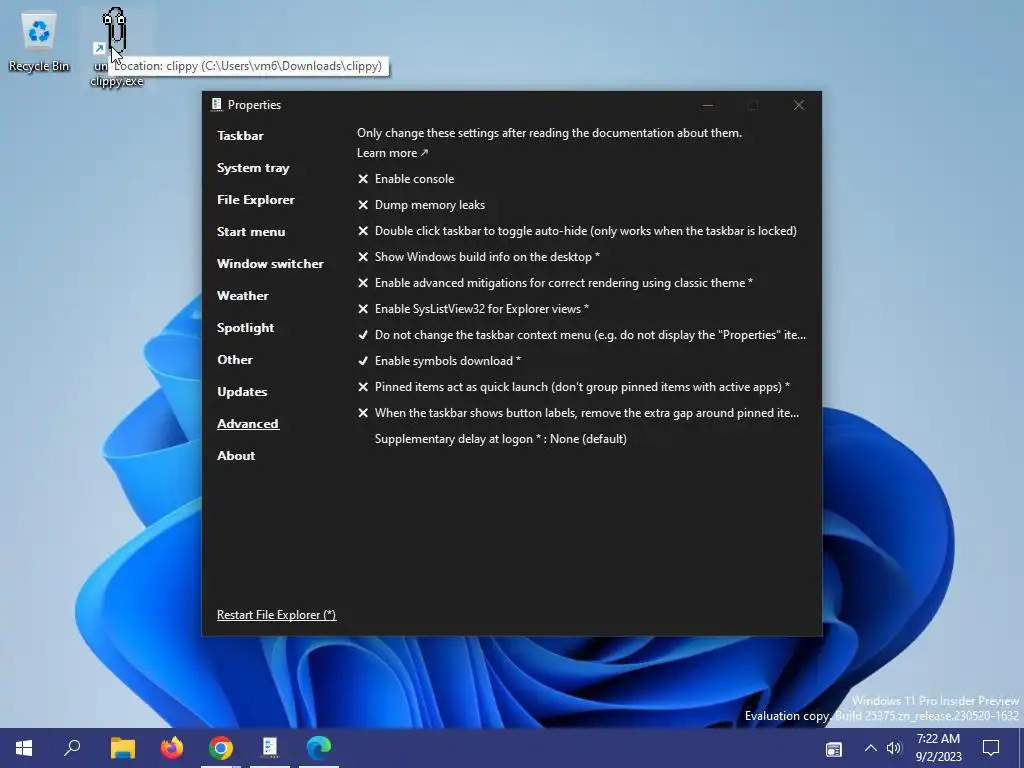
Task: Close the Properties window
Action: 799,105
